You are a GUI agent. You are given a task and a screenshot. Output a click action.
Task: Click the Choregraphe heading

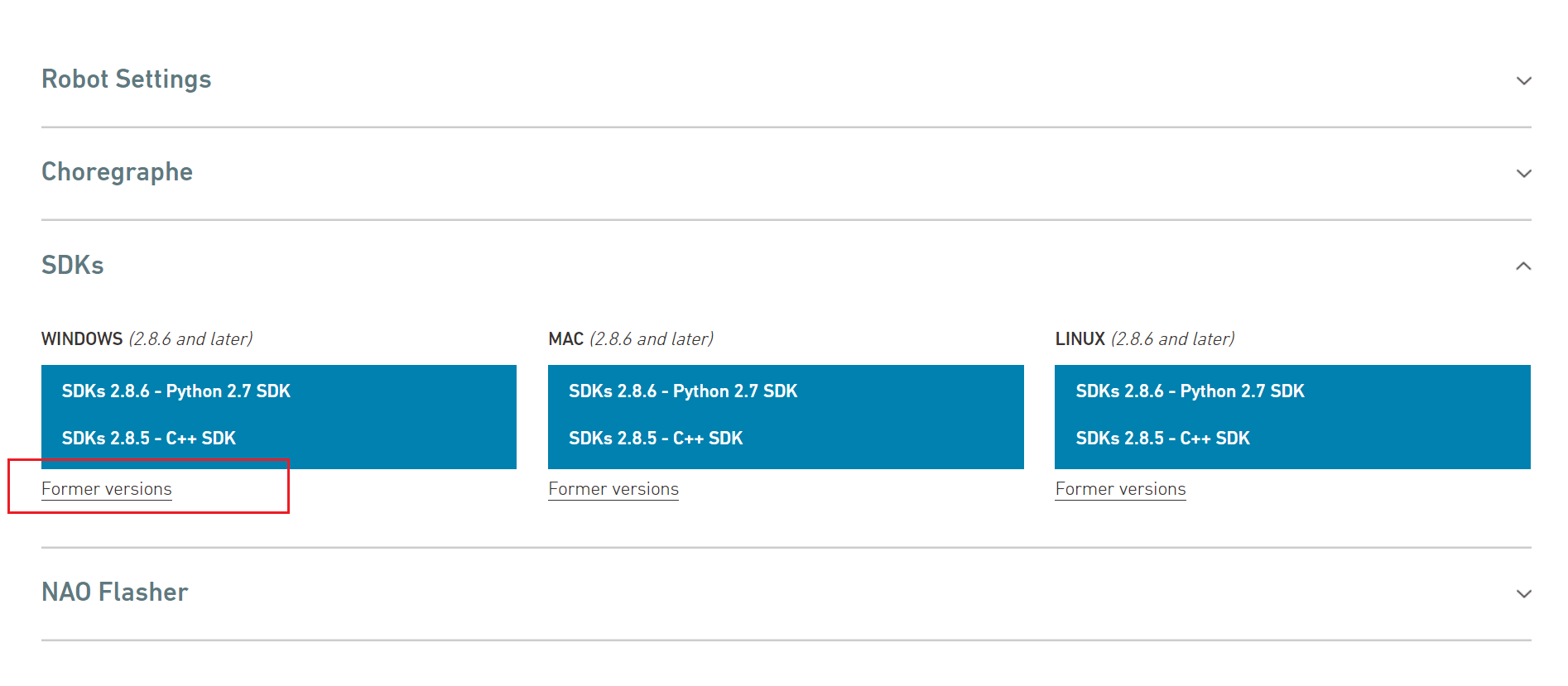click(x=117, y=172)
